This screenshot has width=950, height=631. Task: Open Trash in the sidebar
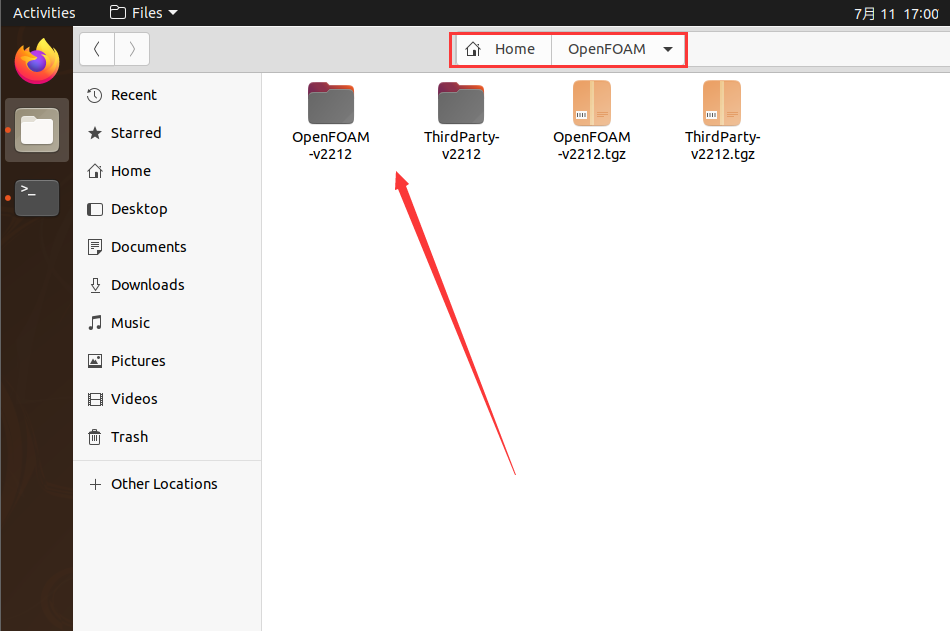(129, 437)
